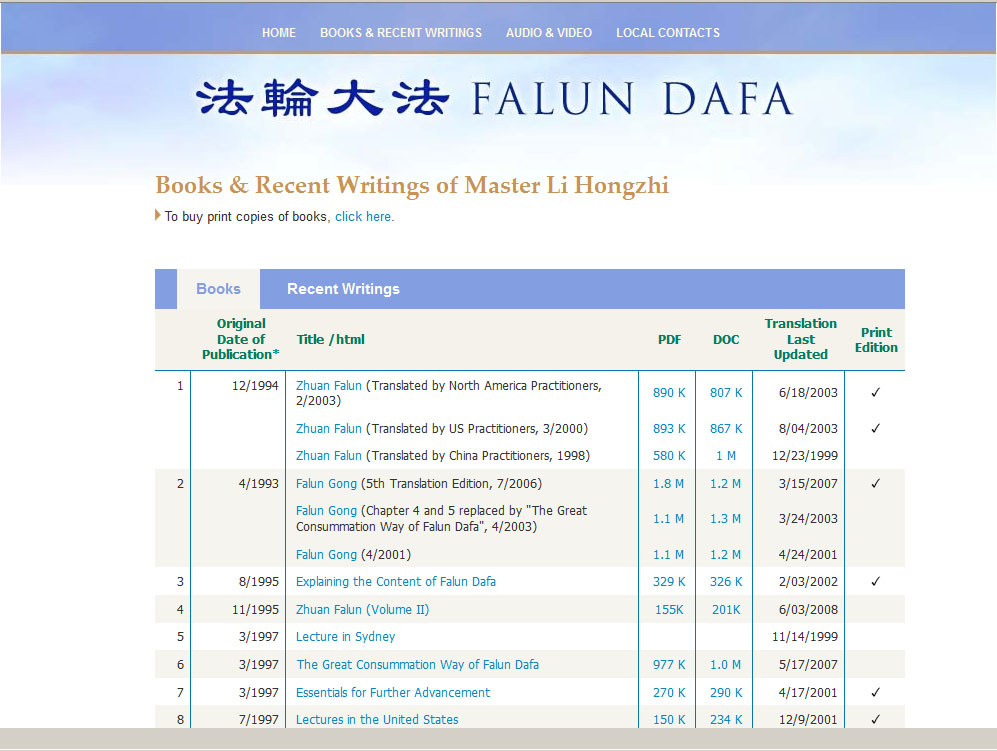Viewport: 997px width, 751px height.
Task: Download the 1.8 M PDF of Falun Gong
Action: (668, 483)
